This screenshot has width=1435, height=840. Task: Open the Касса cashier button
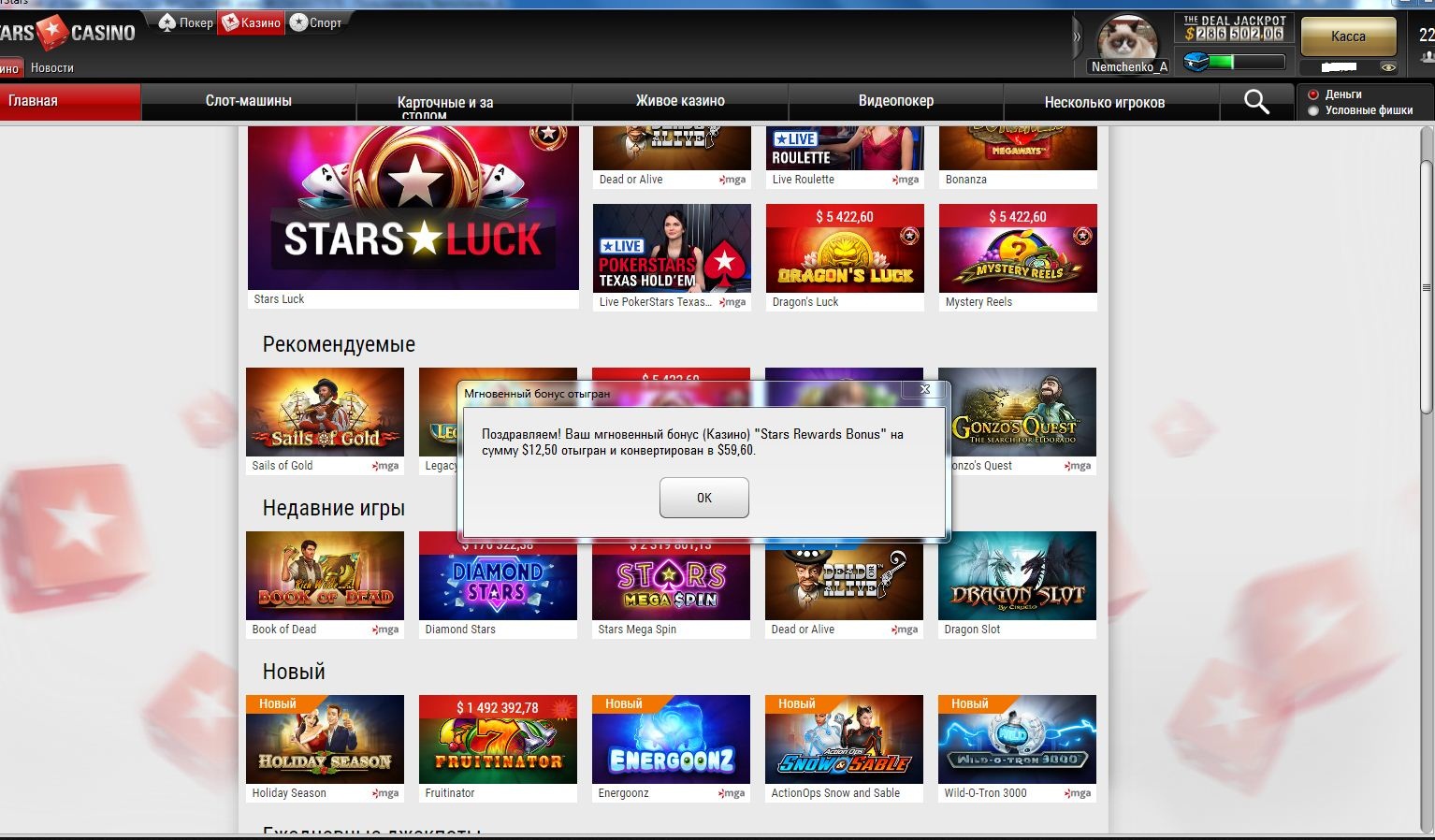(x=1348, y=36)
